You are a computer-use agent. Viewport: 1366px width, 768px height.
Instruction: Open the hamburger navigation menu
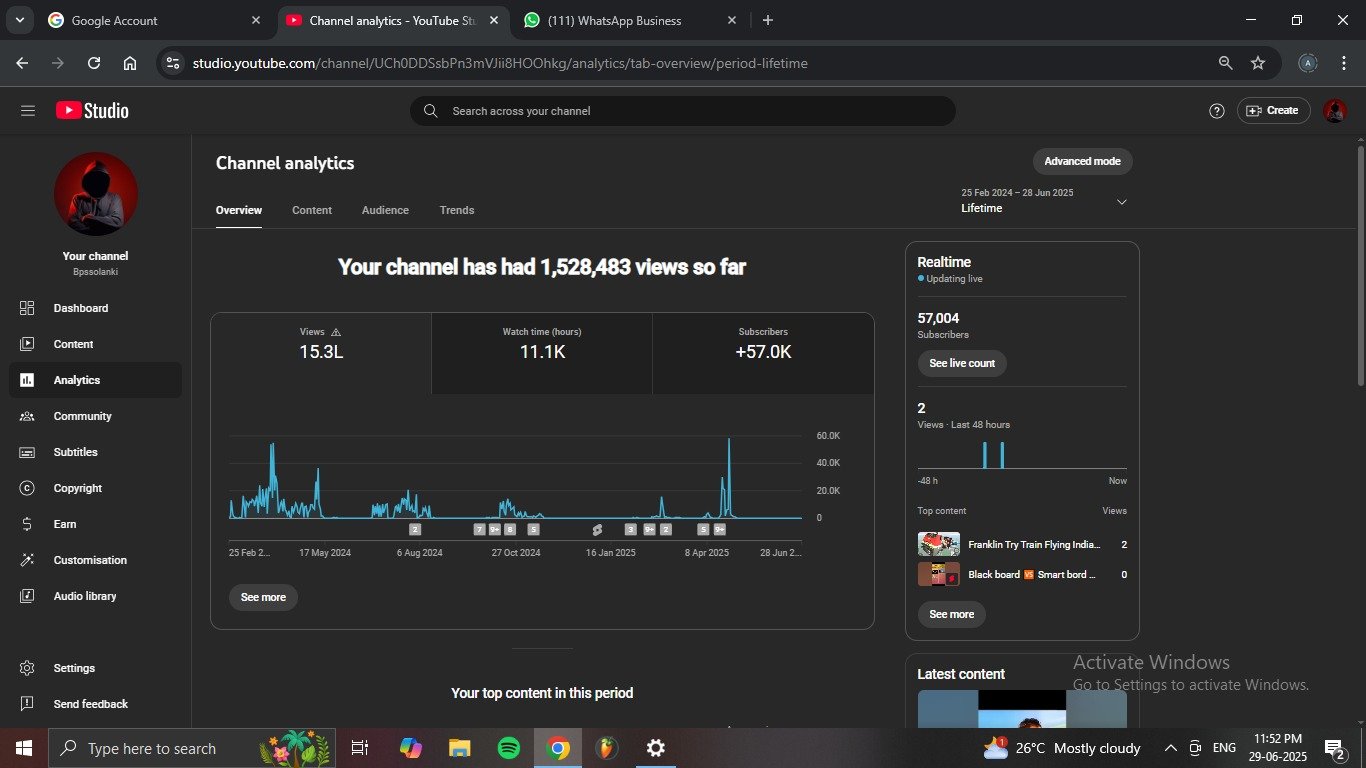point(28,111)
